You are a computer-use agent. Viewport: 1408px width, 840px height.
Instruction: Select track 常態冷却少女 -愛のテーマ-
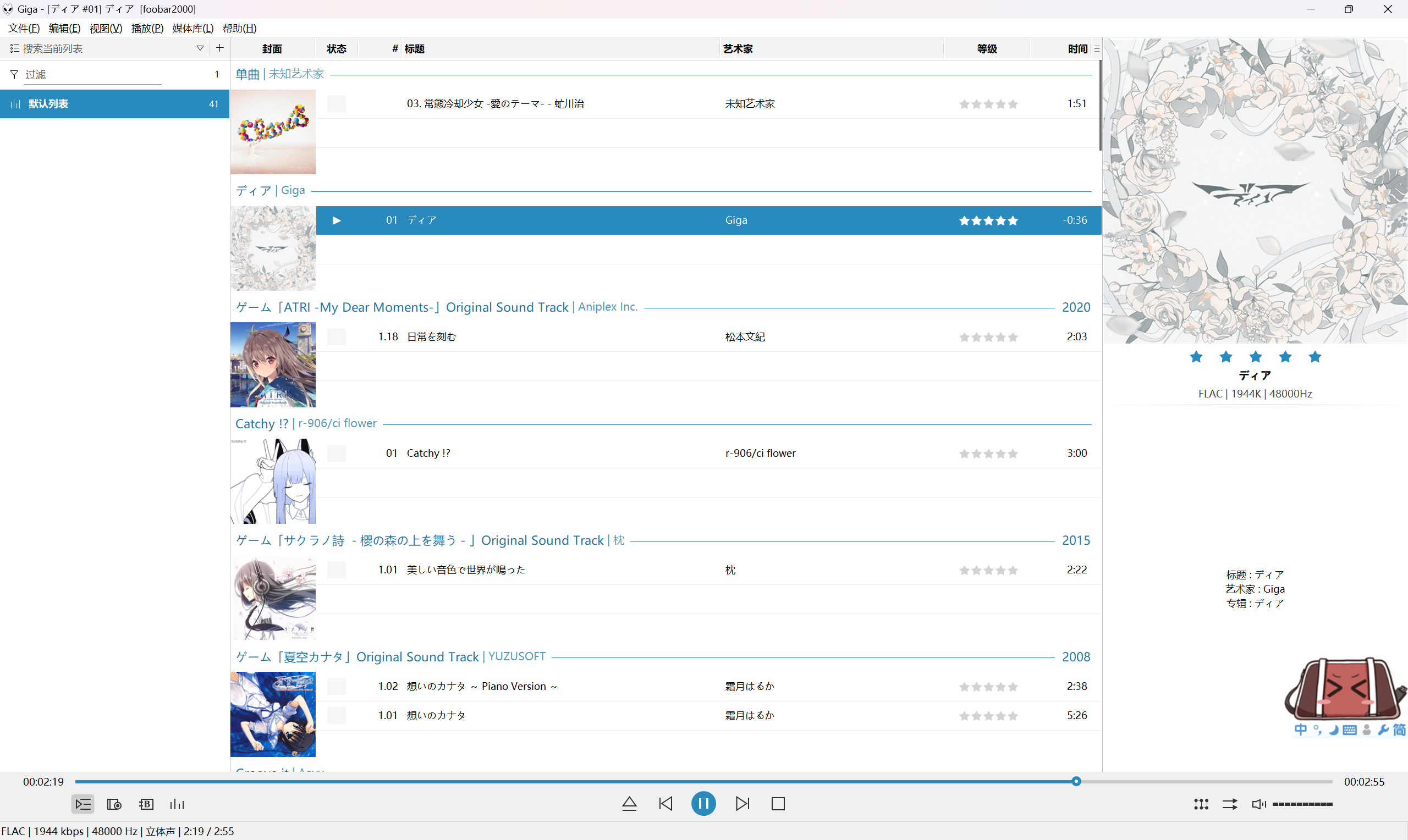pyautogui.click(x=708, y=103)
